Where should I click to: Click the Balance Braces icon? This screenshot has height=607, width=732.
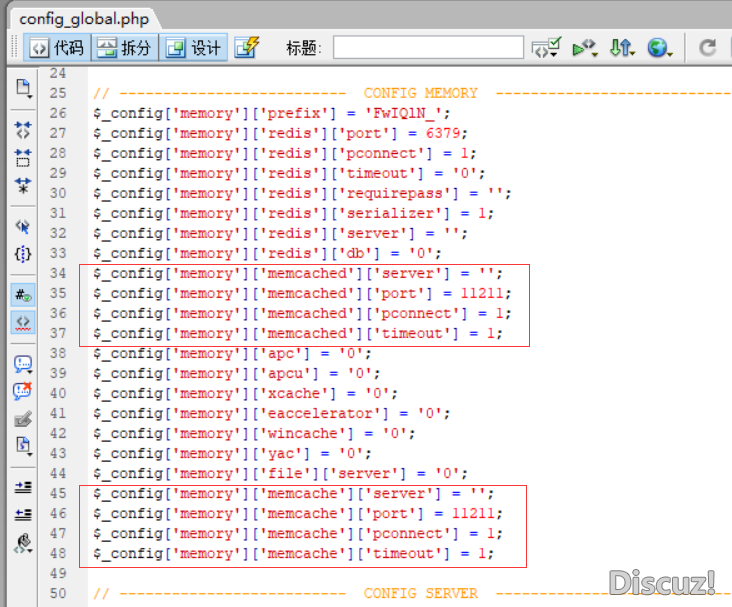22,254
